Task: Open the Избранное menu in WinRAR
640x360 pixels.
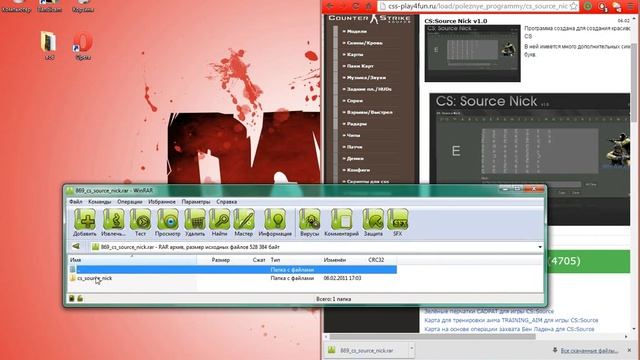Action: [162, 202]
